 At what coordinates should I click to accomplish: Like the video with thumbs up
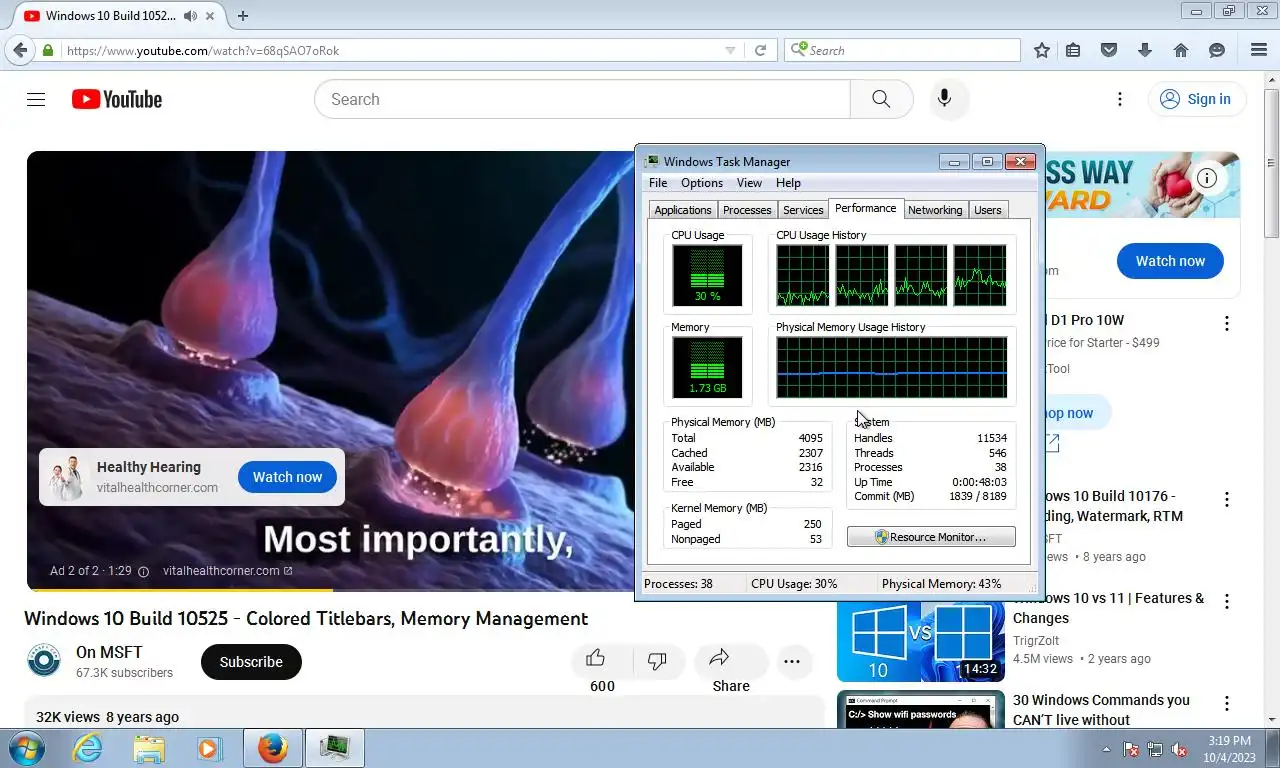[x=596, y=658]
